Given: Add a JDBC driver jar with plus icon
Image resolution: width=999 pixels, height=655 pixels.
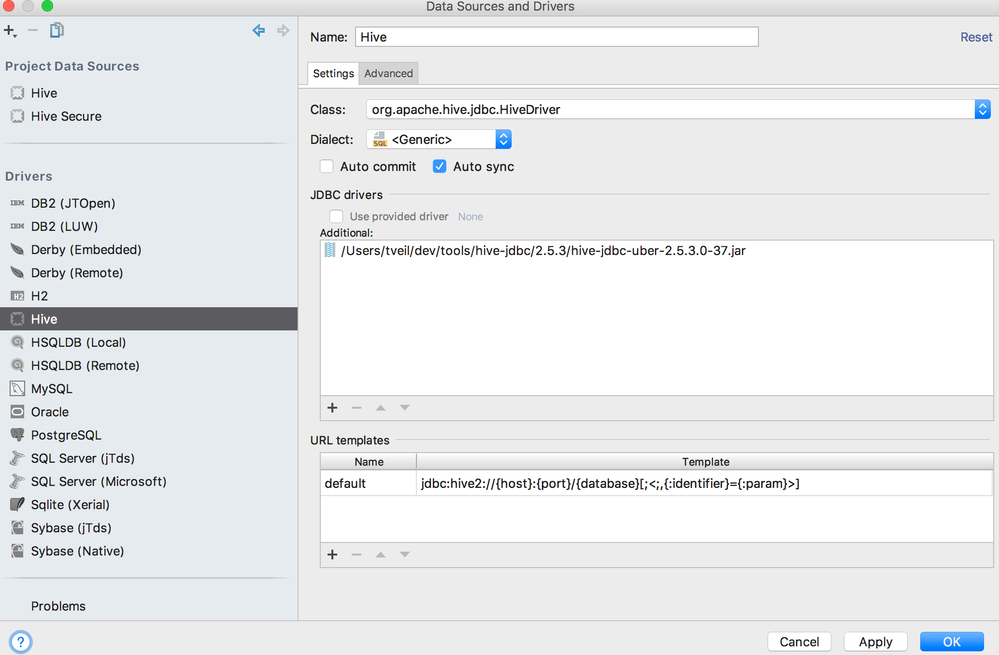Looking at the screenshot, I should pyautogui.click(x=333, y=408).
